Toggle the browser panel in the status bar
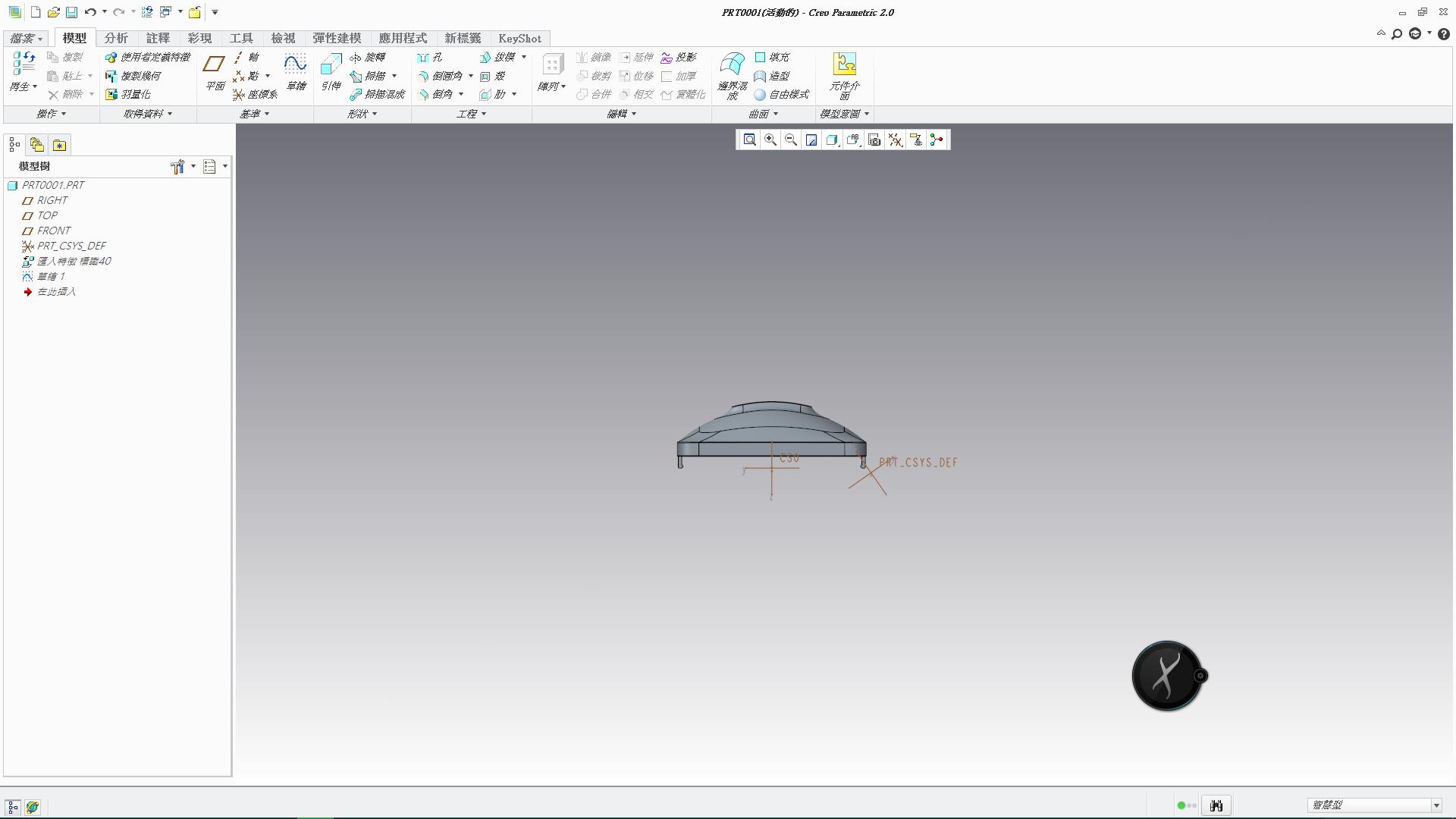 pos(33,807)
